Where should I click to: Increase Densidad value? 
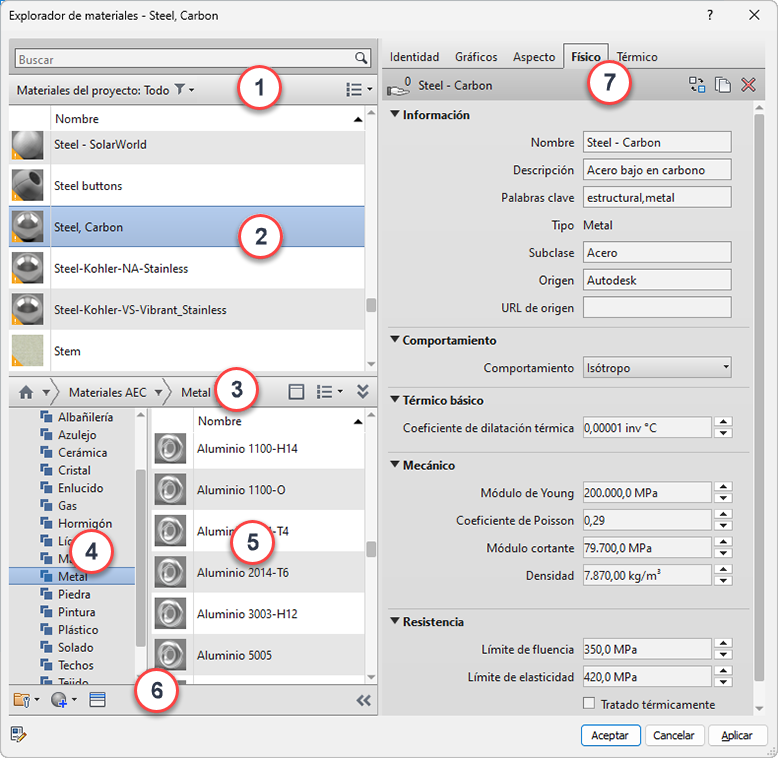coord(723,569)
